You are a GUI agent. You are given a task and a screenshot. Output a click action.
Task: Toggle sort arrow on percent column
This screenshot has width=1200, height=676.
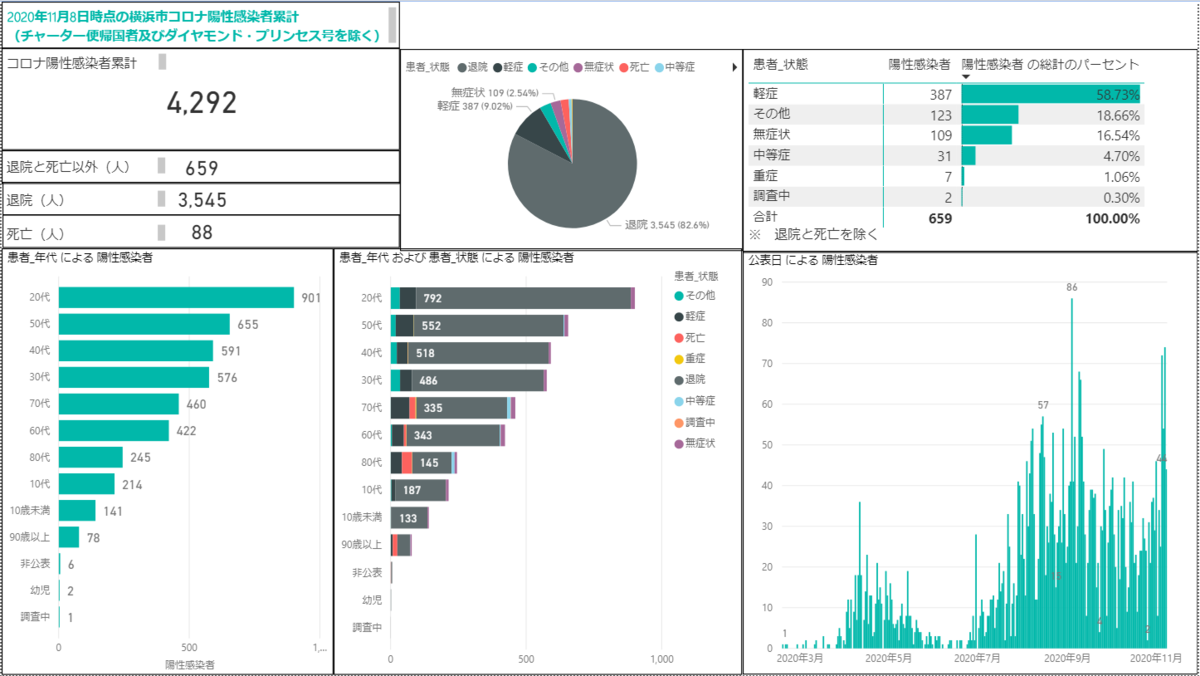[966, 77]
